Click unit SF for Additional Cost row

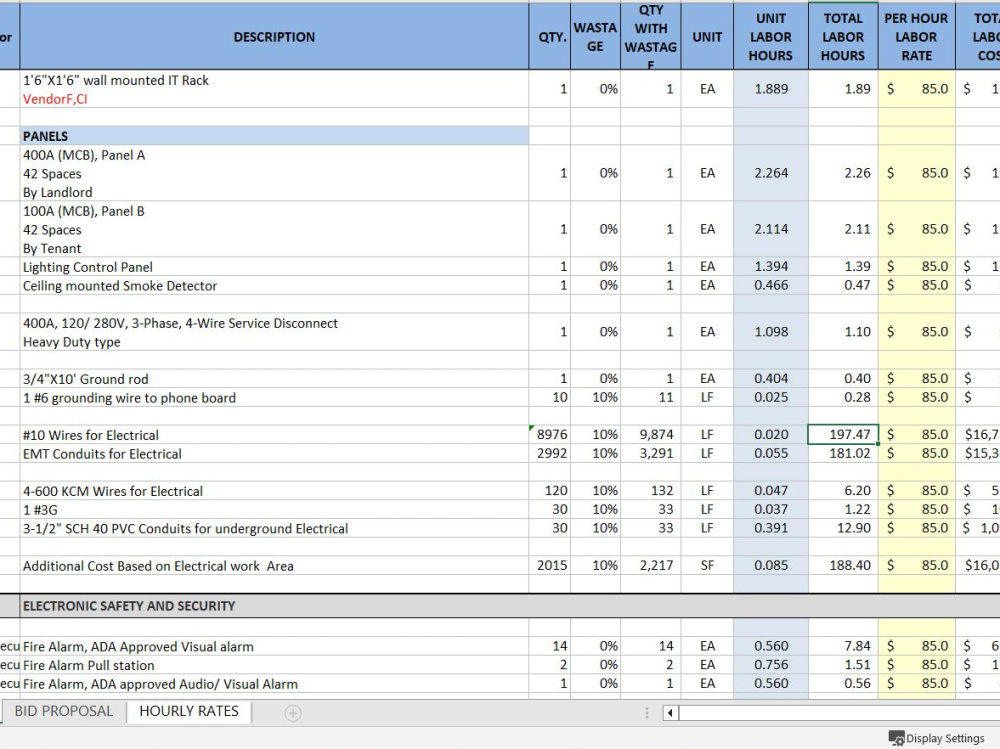pyautogui.click(x=707, y=566)
